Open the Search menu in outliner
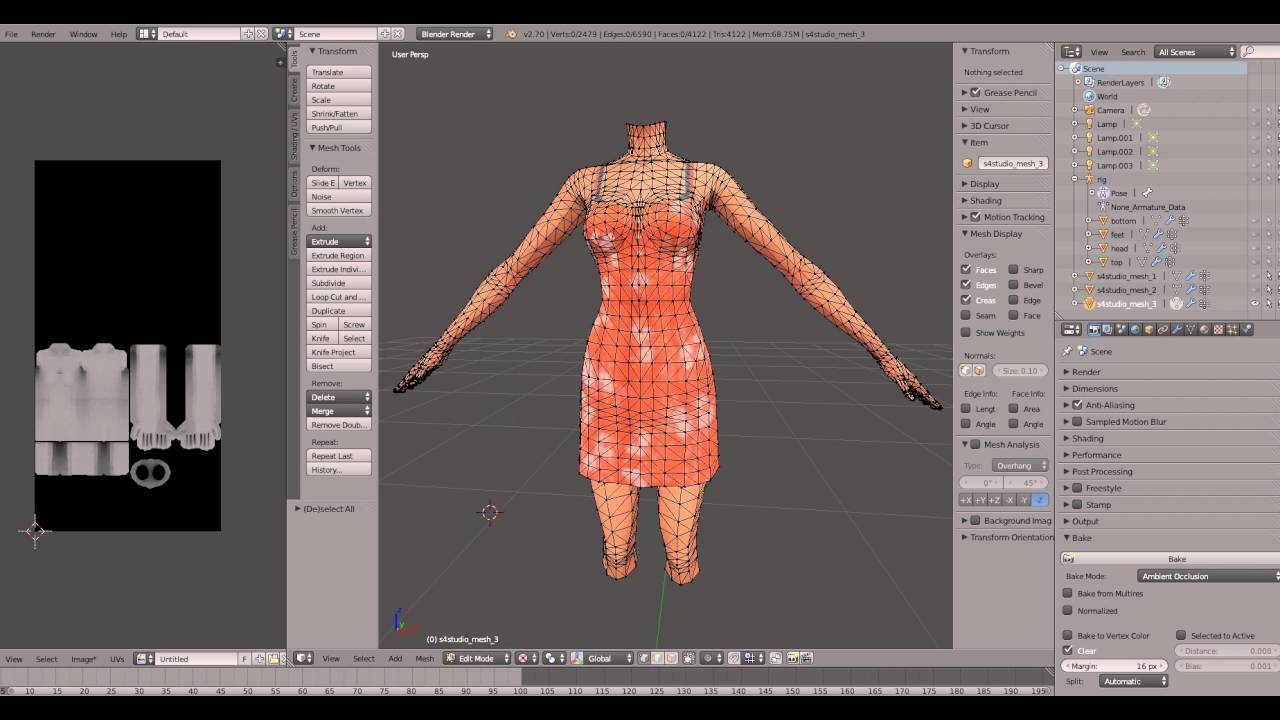The image size is (1280, 720). (1133, 52)
